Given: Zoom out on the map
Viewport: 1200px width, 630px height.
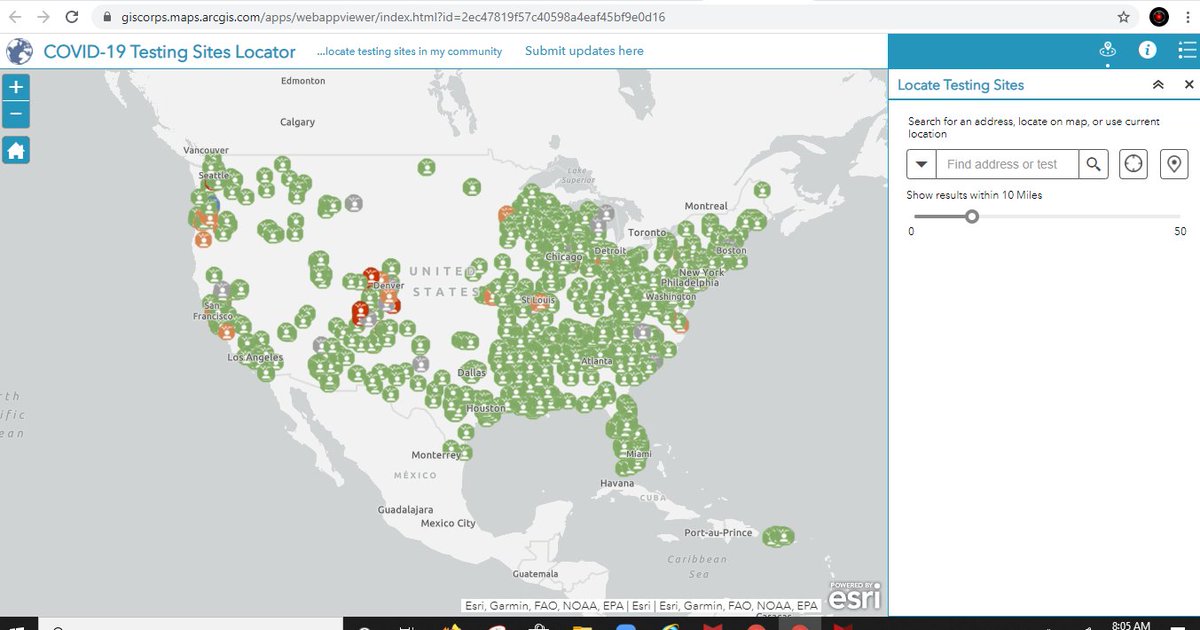Looking at the screenshot, I should (16, 114).
